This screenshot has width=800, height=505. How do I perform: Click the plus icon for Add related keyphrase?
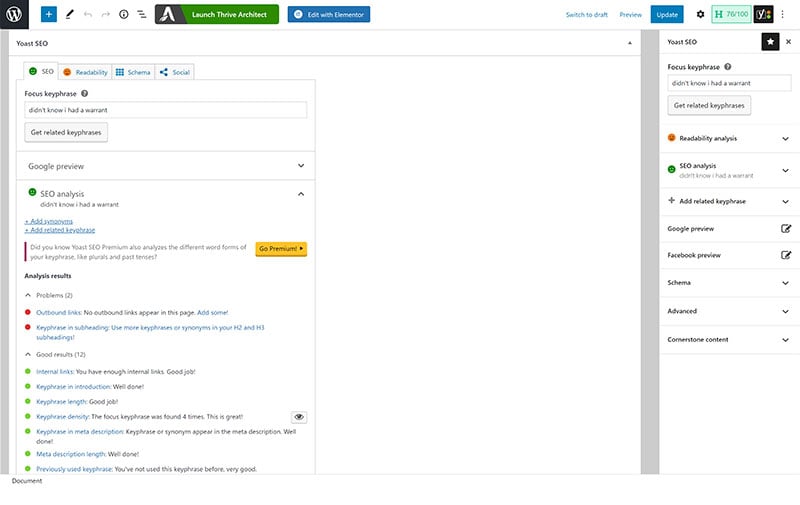tap(671, 200)
